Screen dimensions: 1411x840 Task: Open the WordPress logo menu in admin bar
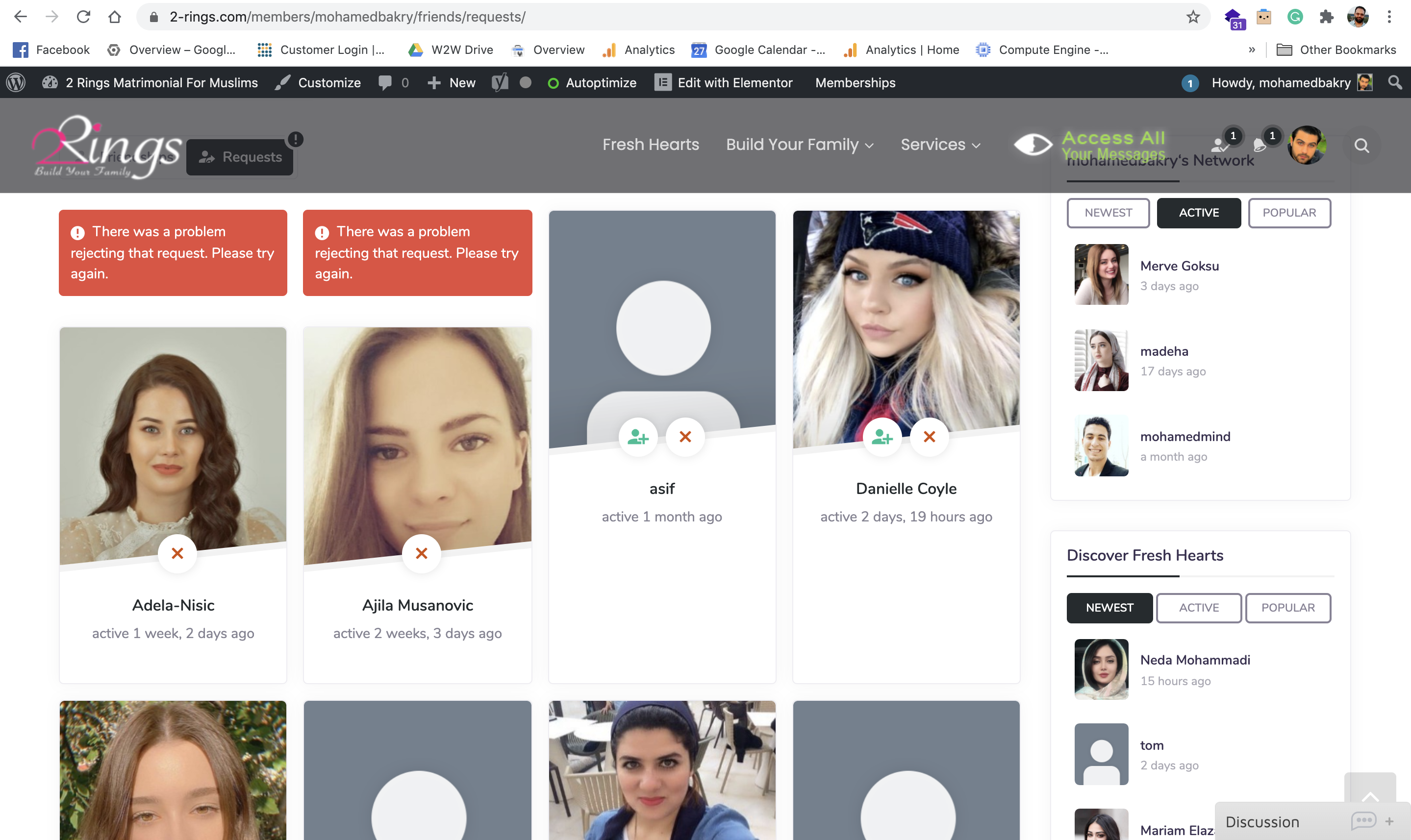tap(16, 83)
